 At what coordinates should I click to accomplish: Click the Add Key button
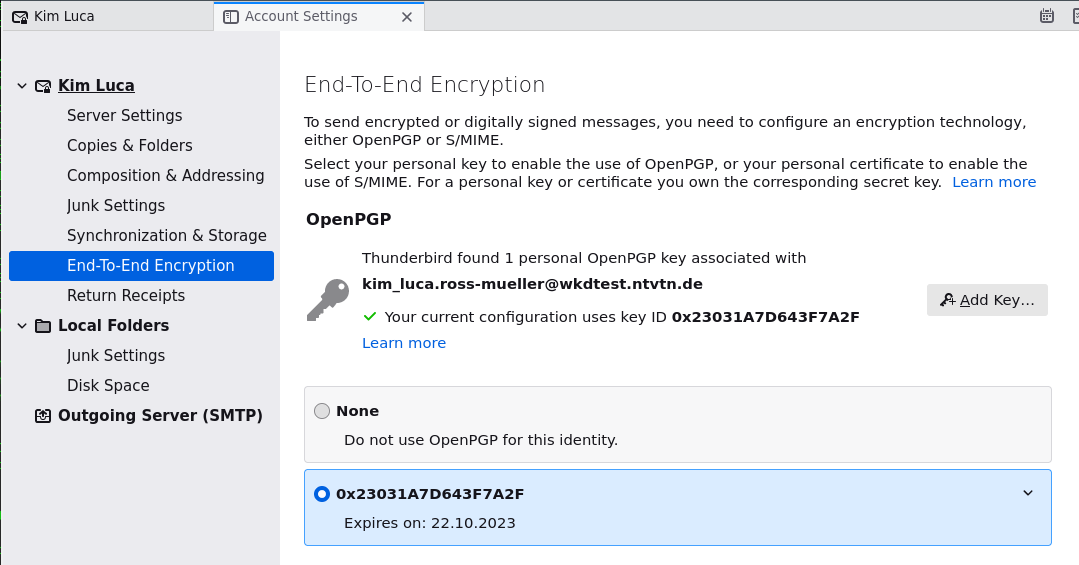[987, 300]
